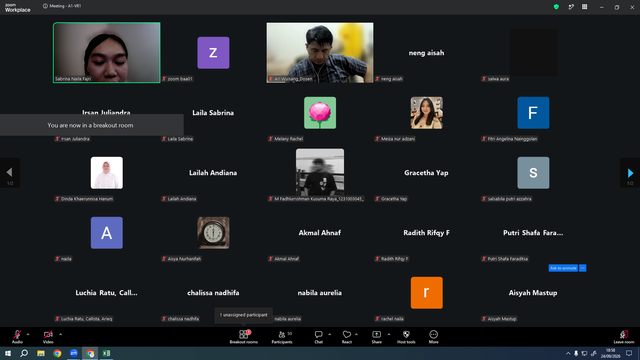Viewport: 640px width, 360px height.
Task: Change gallery view layout icon
Action: coord(584,7)
